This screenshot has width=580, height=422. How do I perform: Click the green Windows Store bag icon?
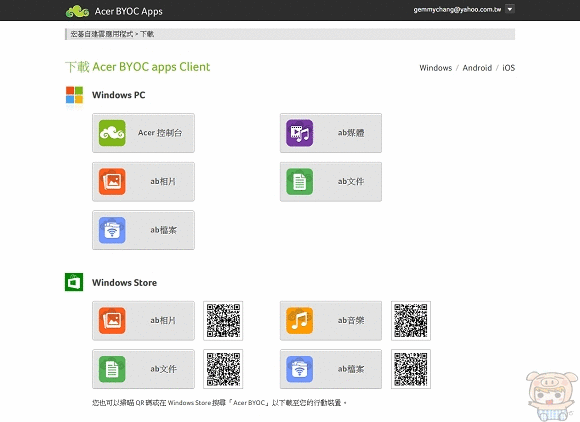click(74, 282)
